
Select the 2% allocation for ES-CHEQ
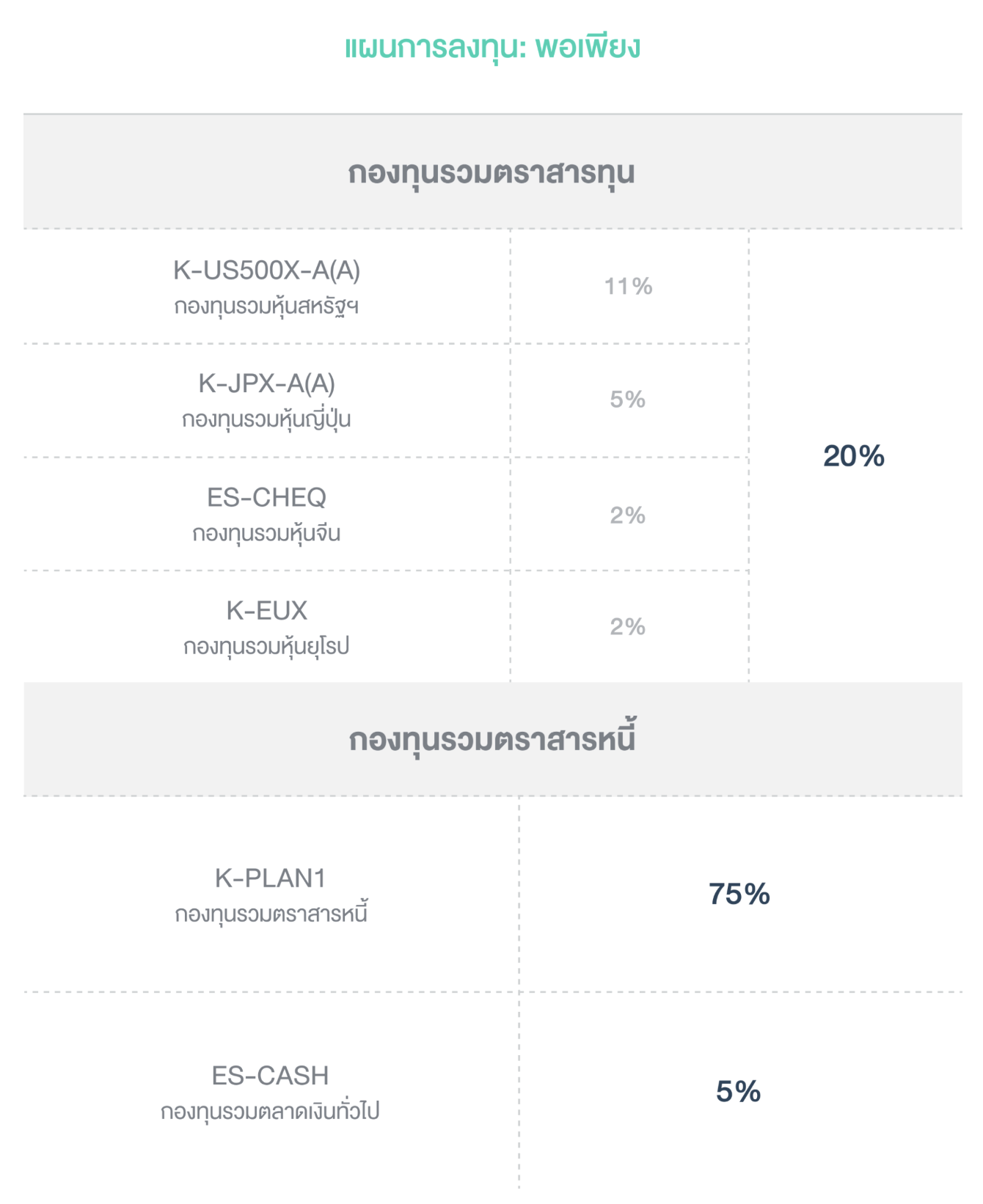point(628,515)
